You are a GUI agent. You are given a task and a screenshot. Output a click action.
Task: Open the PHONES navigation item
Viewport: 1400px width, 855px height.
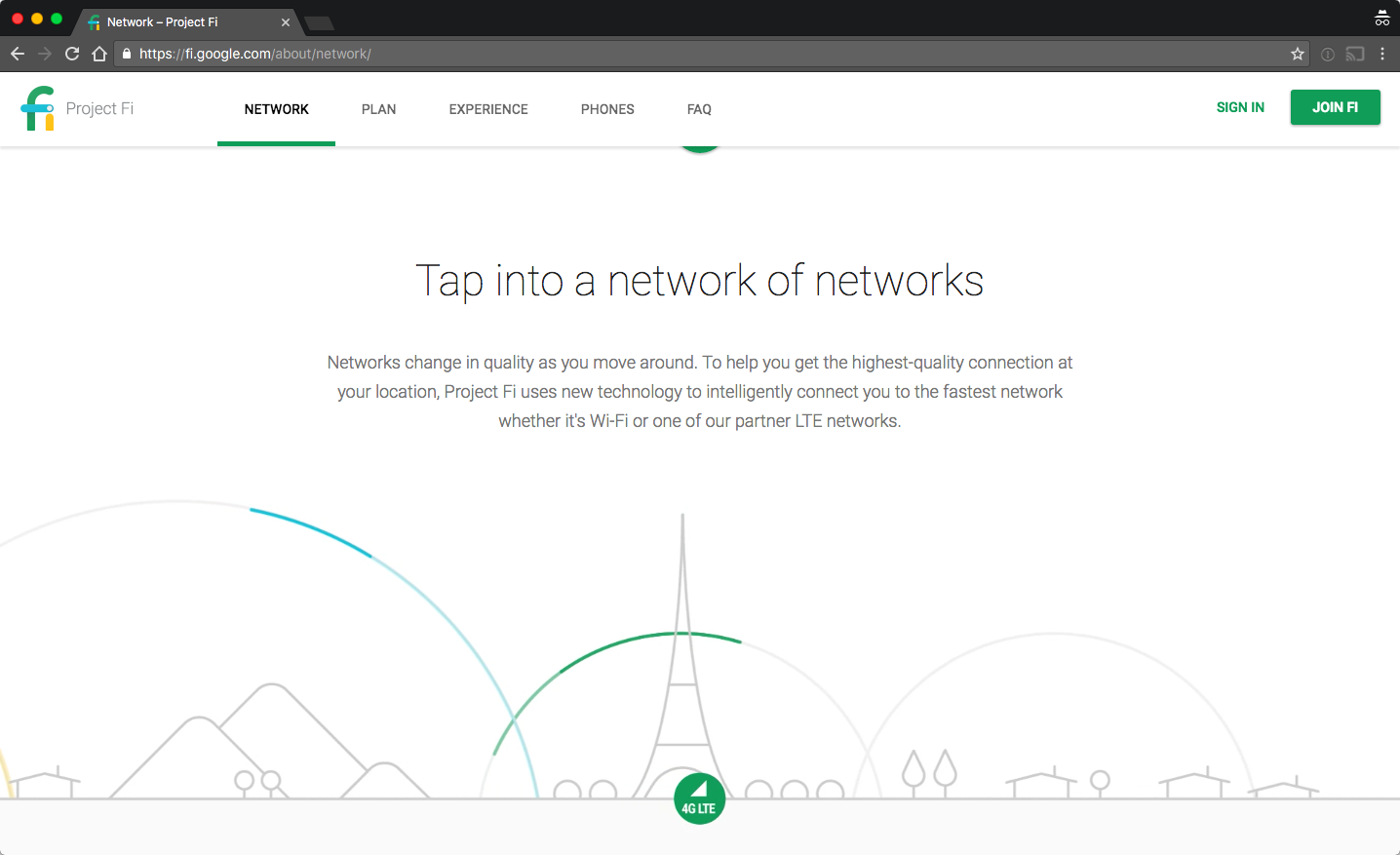[607, 109]
